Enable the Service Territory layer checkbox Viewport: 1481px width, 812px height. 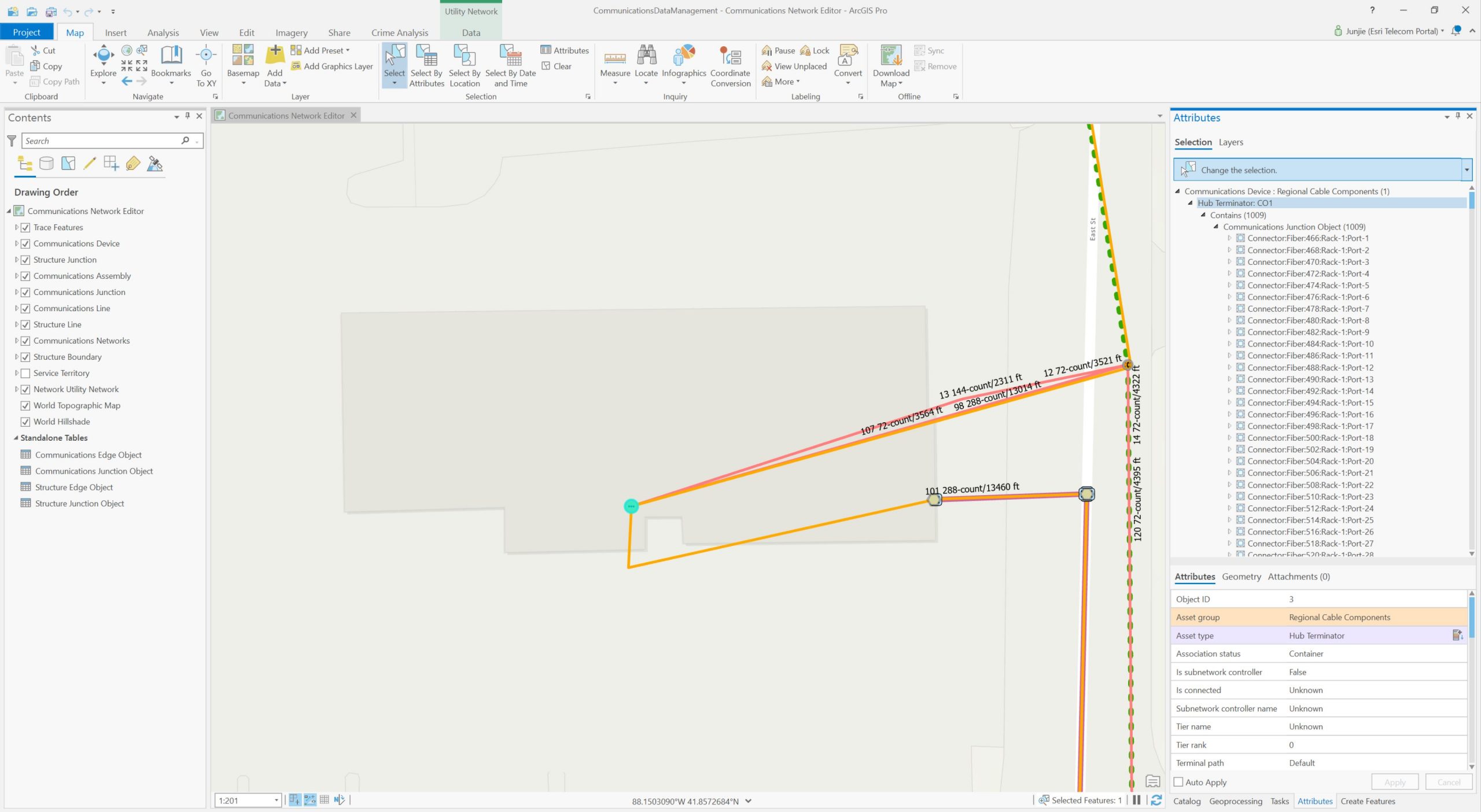pyautogui.click(x=25, y=373)
